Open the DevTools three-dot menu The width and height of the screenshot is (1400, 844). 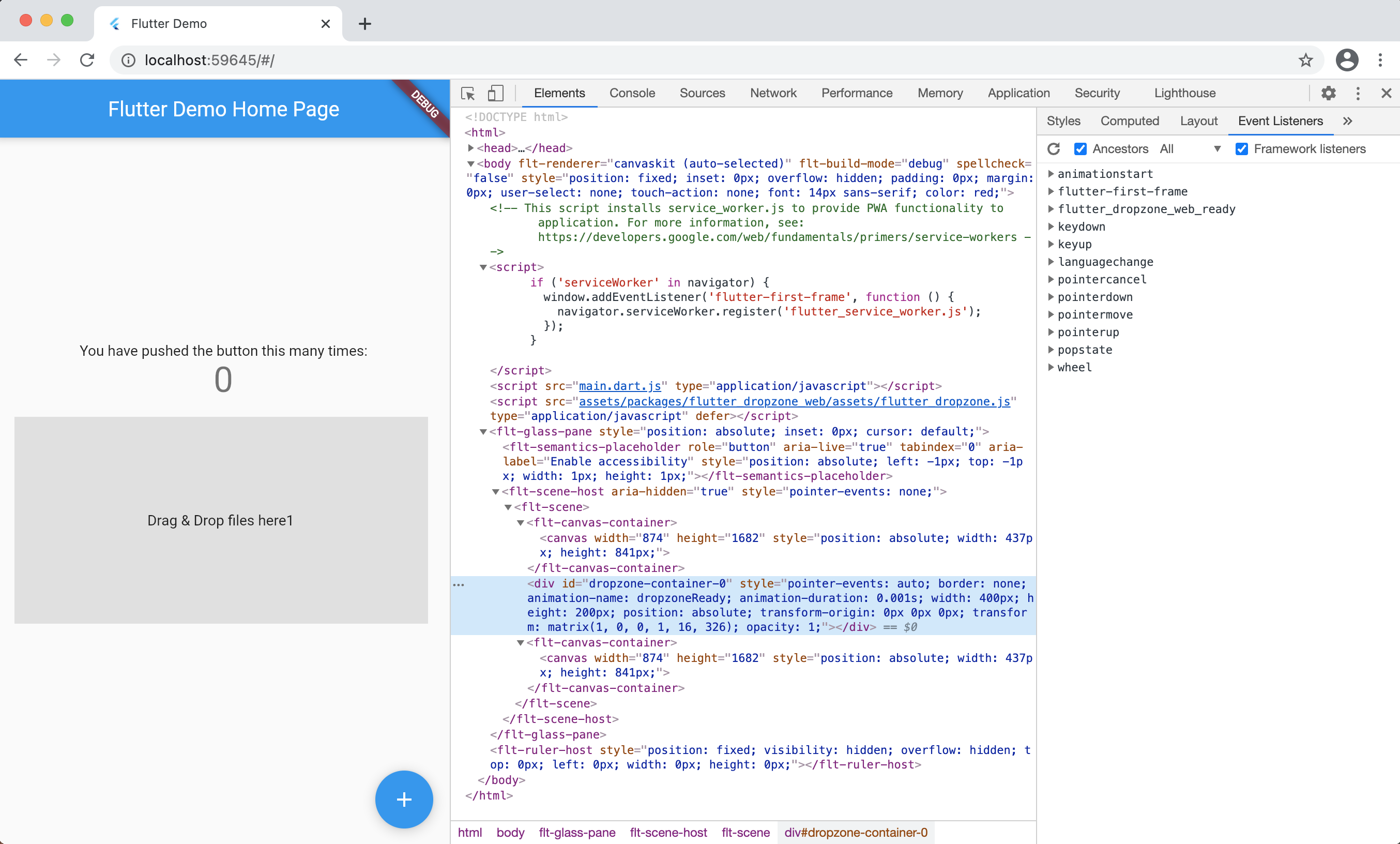[x=1358, y=93]
